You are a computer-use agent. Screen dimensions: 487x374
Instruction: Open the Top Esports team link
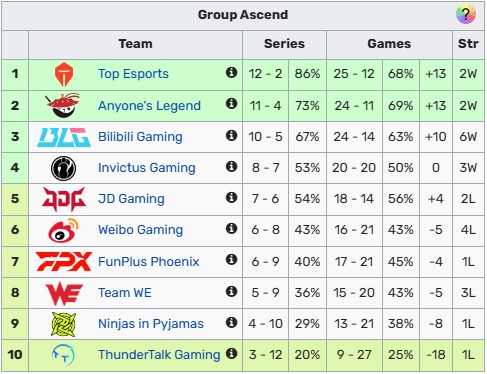(x=133, y=74)
